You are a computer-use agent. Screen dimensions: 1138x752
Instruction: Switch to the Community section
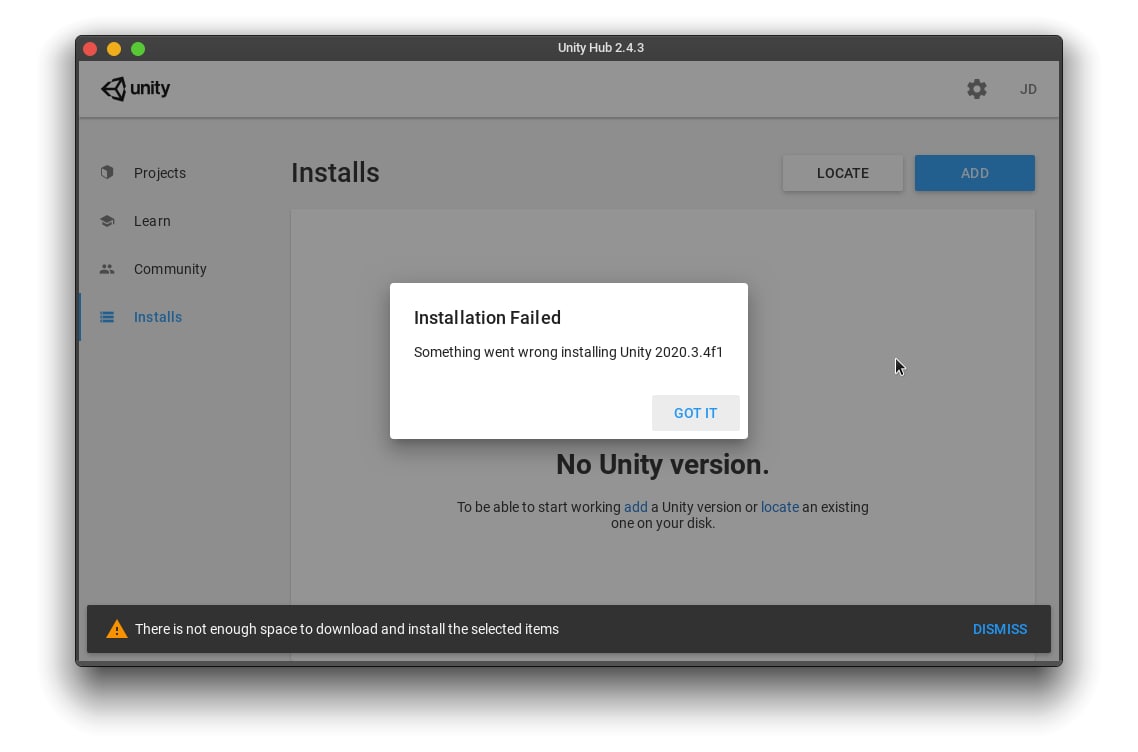tap(170, 269)
